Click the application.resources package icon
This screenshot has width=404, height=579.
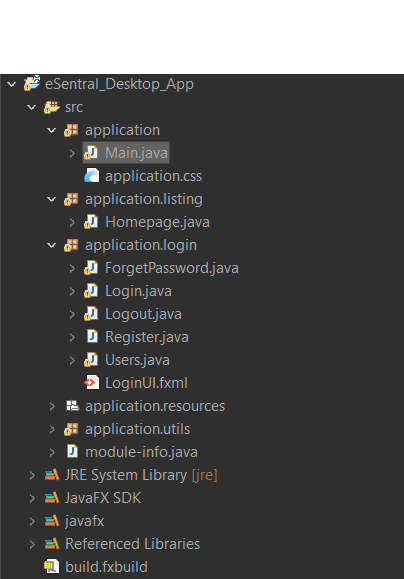pyautogui.click(x=72, y=406)
